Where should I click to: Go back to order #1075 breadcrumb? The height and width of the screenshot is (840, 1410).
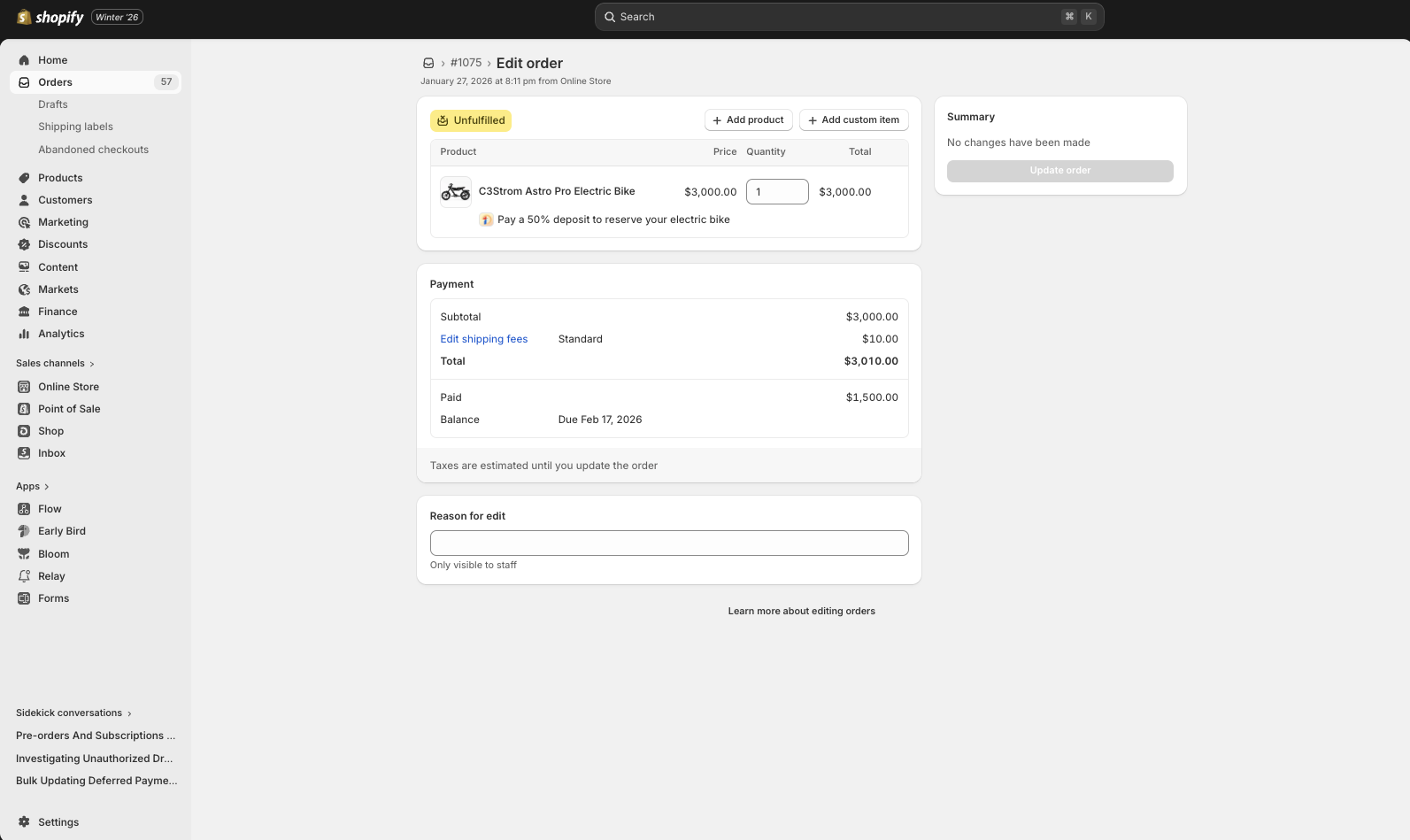pyautogui.click(x=466, y=63)
